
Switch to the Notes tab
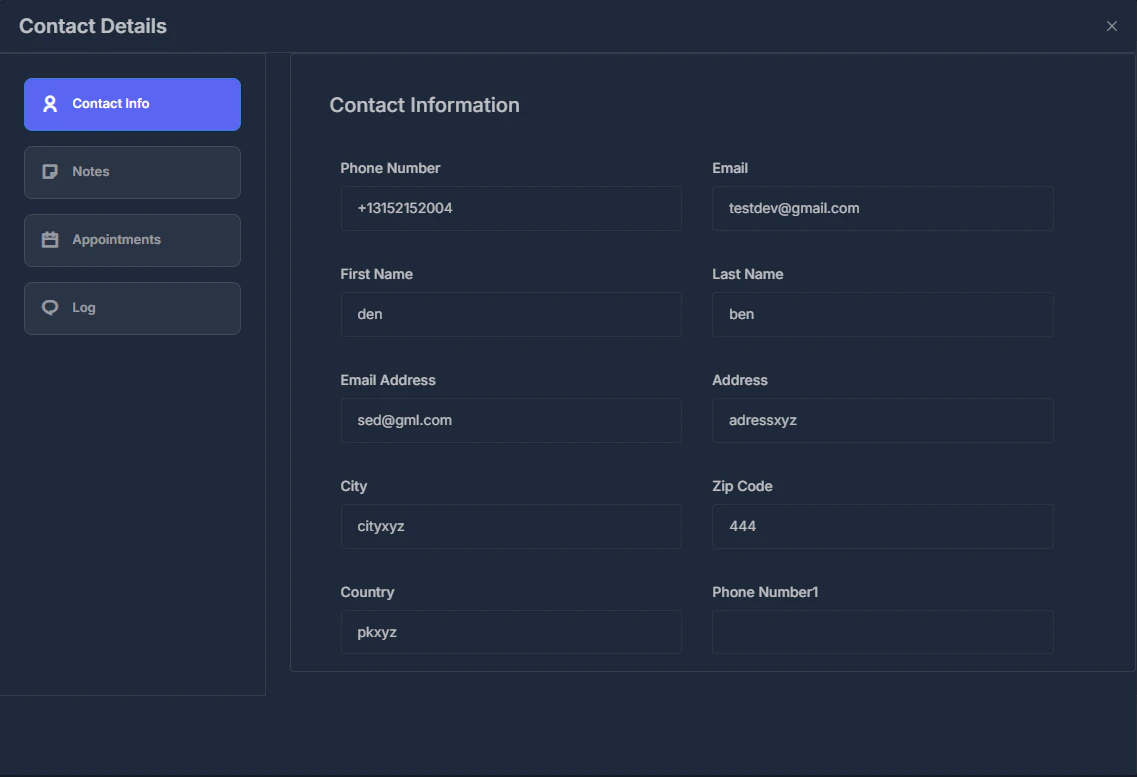click(132, 171)
